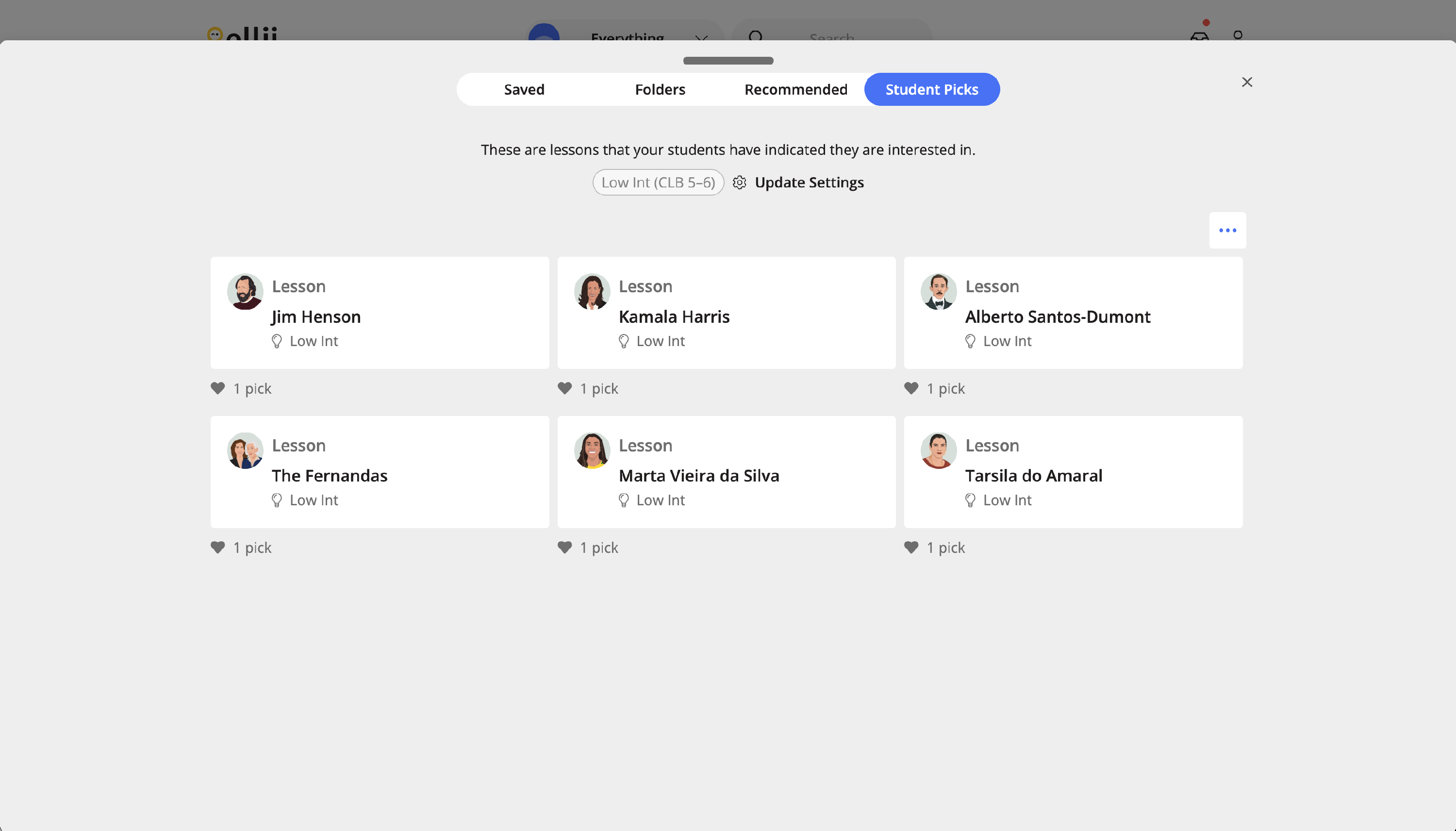The width and height of the screenshot is (1456, 831).
Task: Click the heart icon under Jim Henson
Action: (218, 389)
